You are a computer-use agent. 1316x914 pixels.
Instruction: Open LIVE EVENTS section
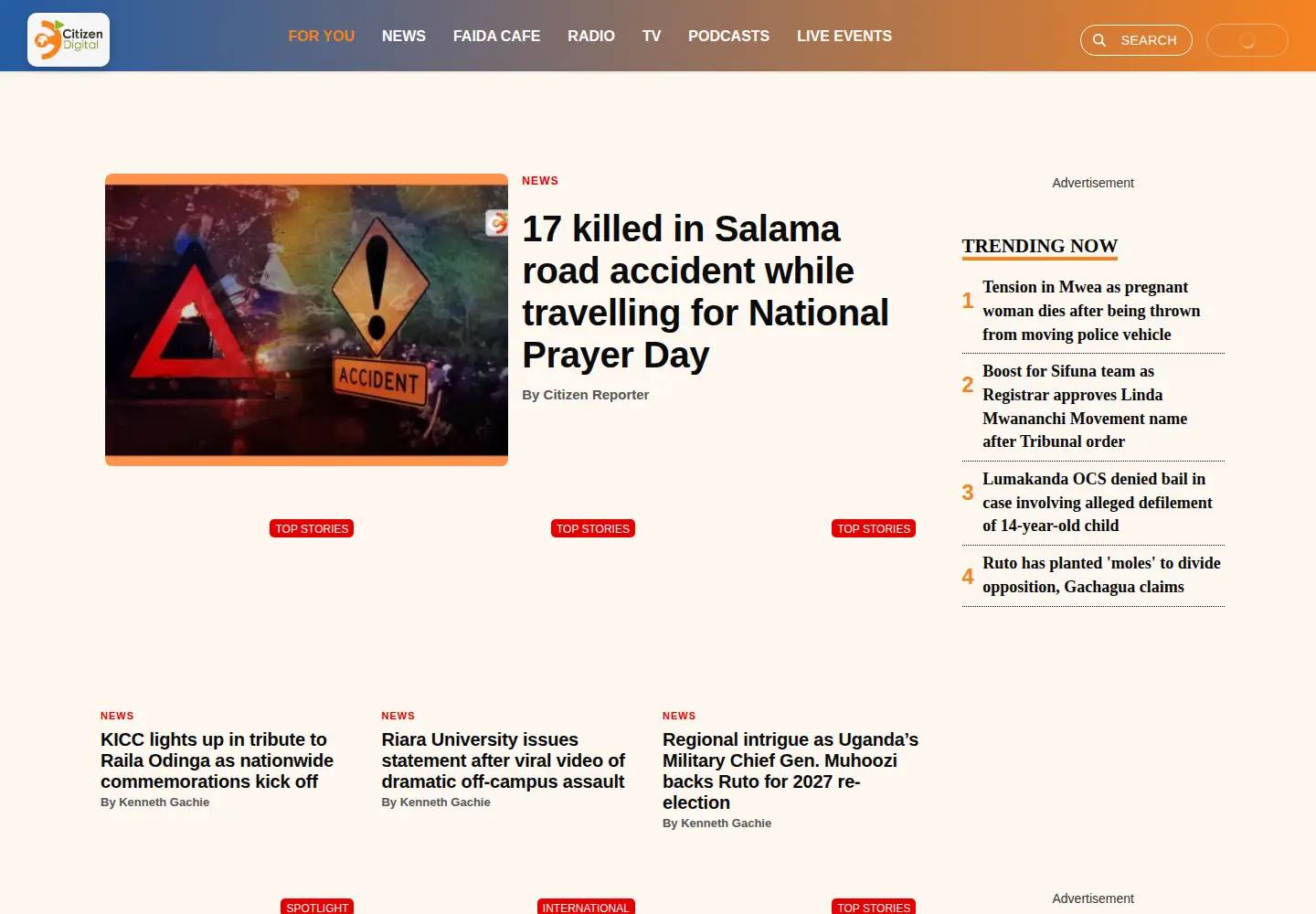tap(844, 36)
